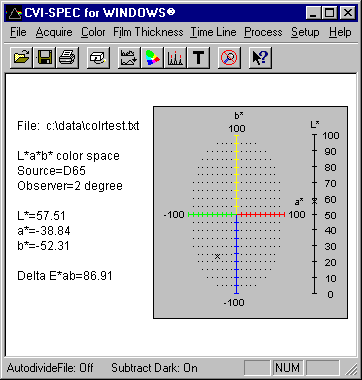Click the NUM indicator in status bar
Screen dimensions: 362x380
pos(287,368)
